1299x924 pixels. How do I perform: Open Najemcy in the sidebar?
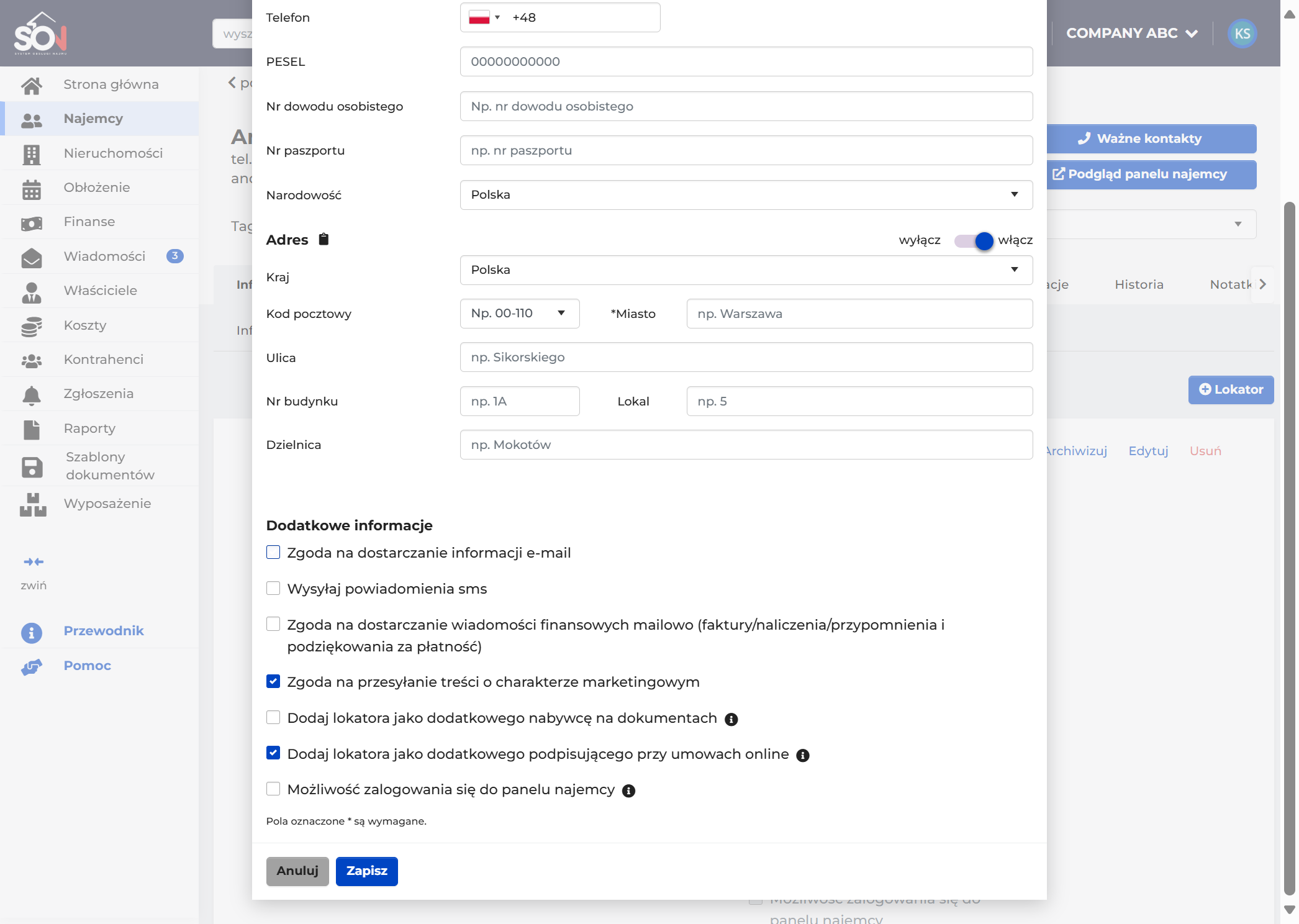pyautogui.click(x=99, y=119)
